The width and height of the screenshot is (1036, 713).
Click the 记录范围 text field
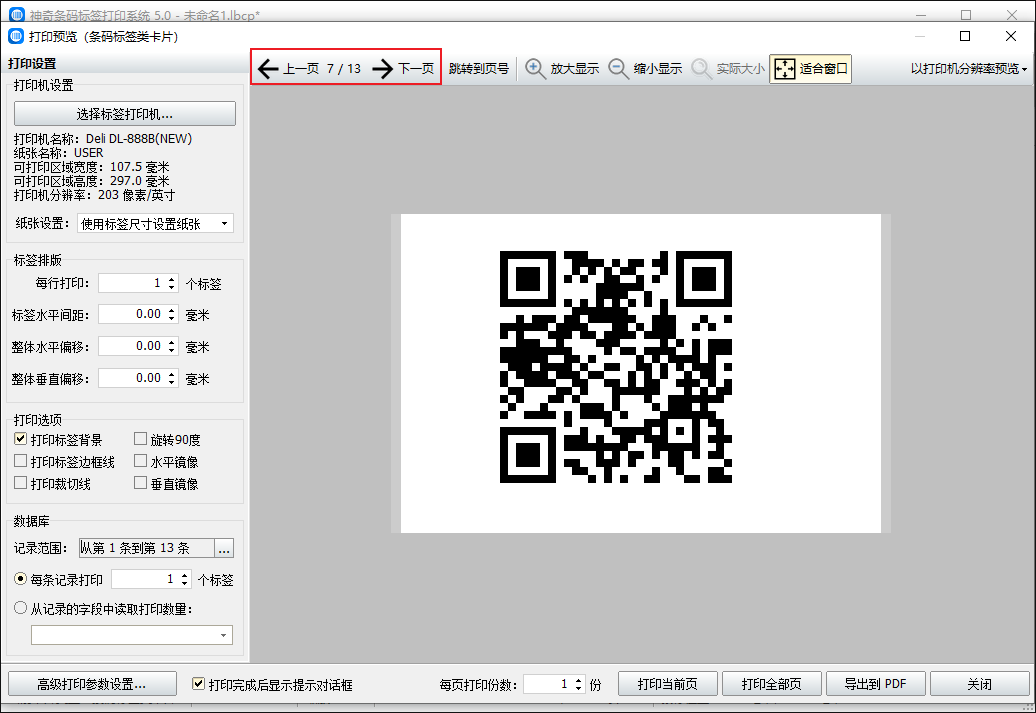tap(147, 548)
